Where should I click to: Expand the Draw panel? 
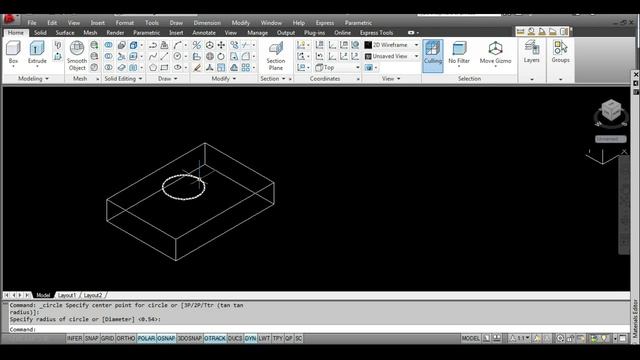pos(168,78)
